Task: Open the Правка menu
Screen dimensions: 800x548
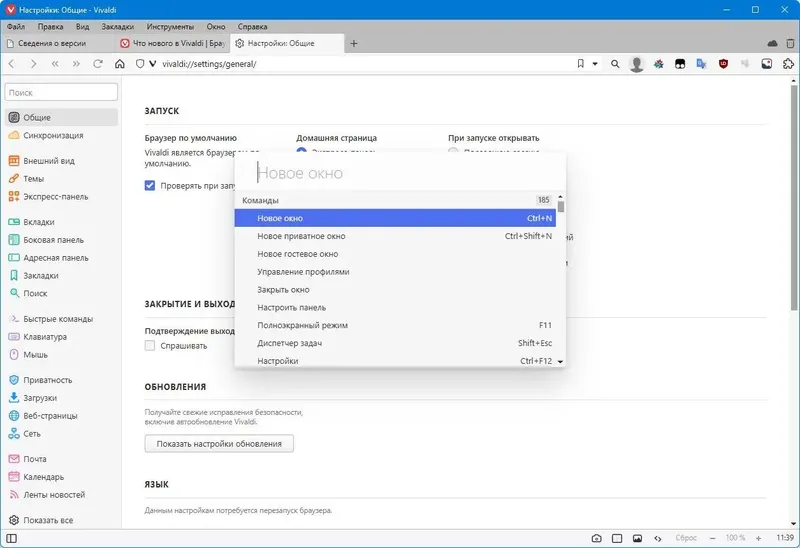Action: click(50, 27)
